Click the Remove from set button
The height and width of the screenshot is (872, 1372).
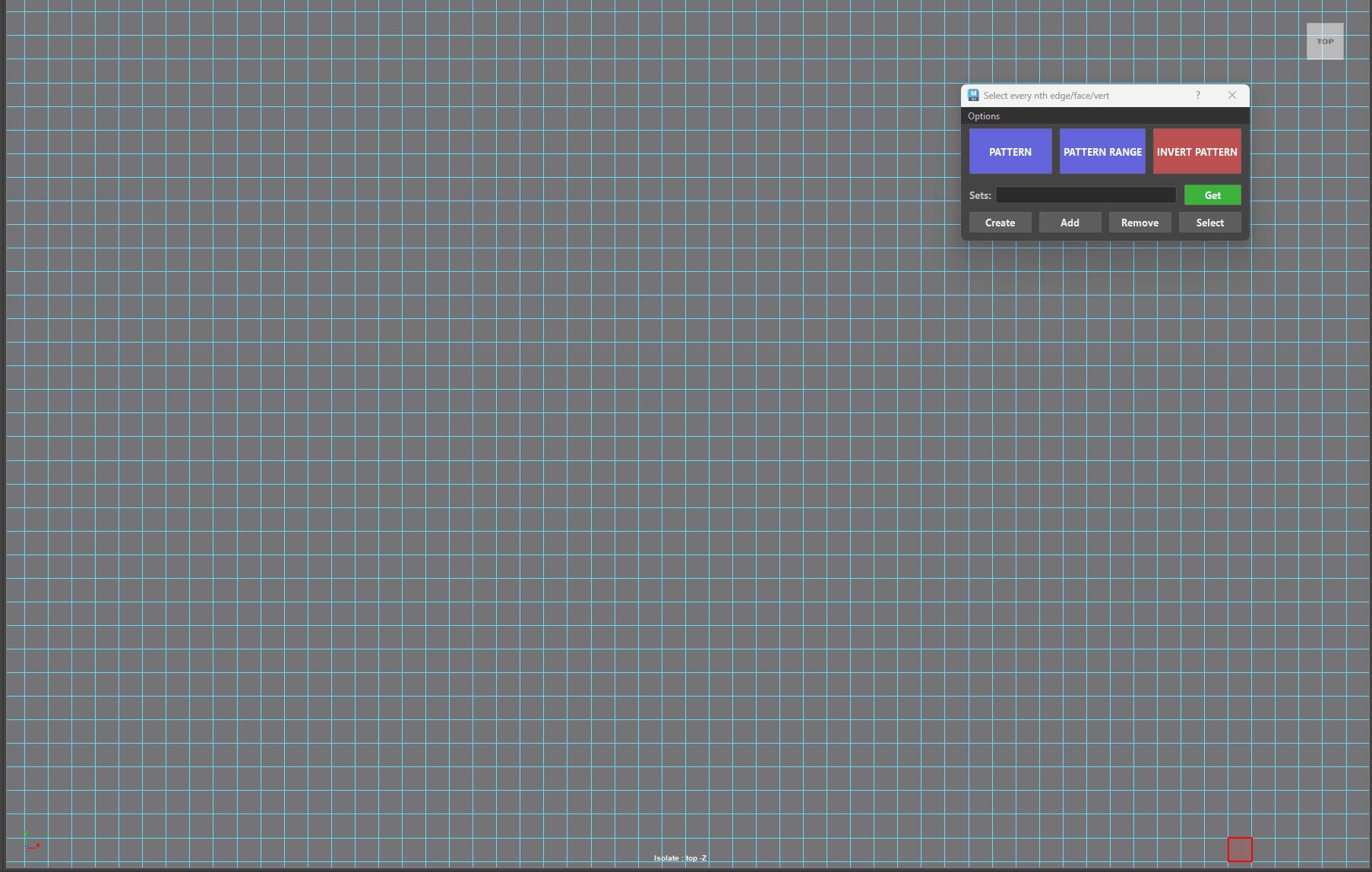(x=1140, y=223)
